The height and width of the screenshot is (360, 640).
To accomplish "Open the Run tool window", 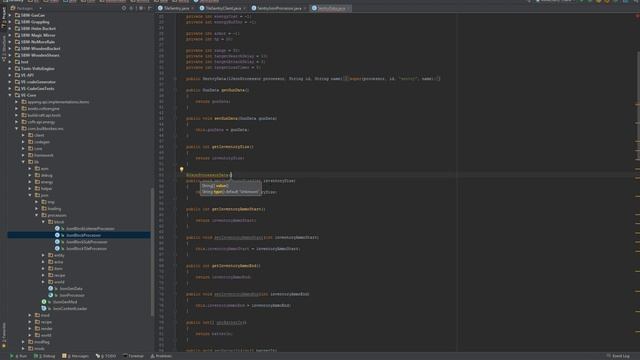I will click(x=19, y=356).
